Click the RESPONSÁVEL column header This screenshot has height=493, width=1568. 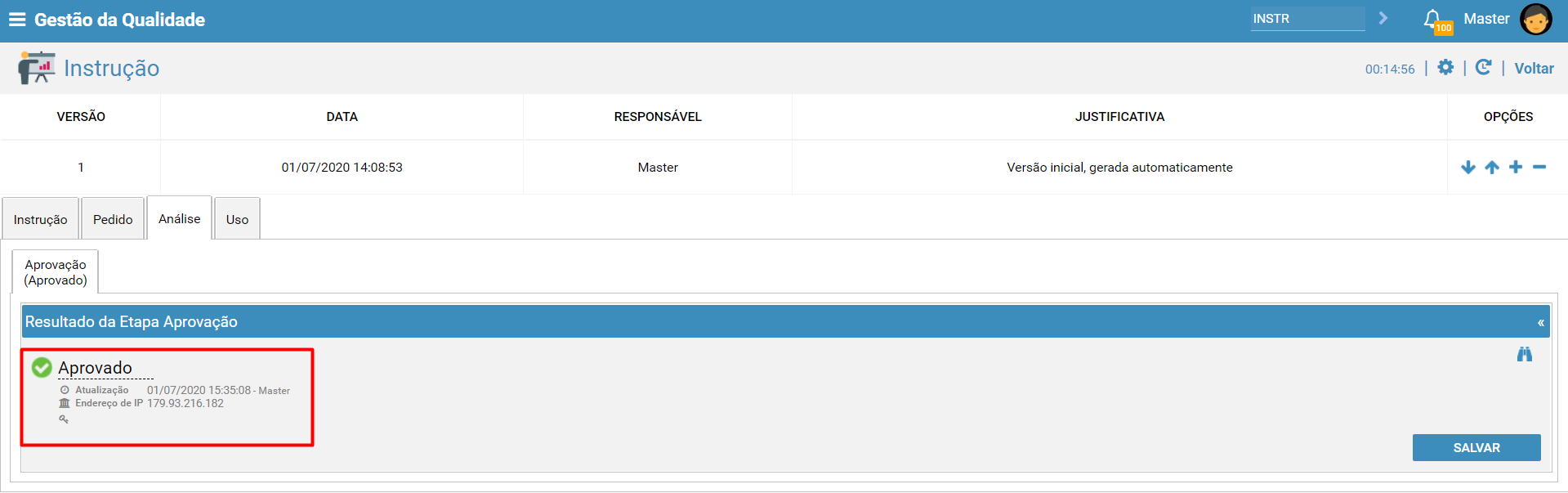click(x=658, y=117)
